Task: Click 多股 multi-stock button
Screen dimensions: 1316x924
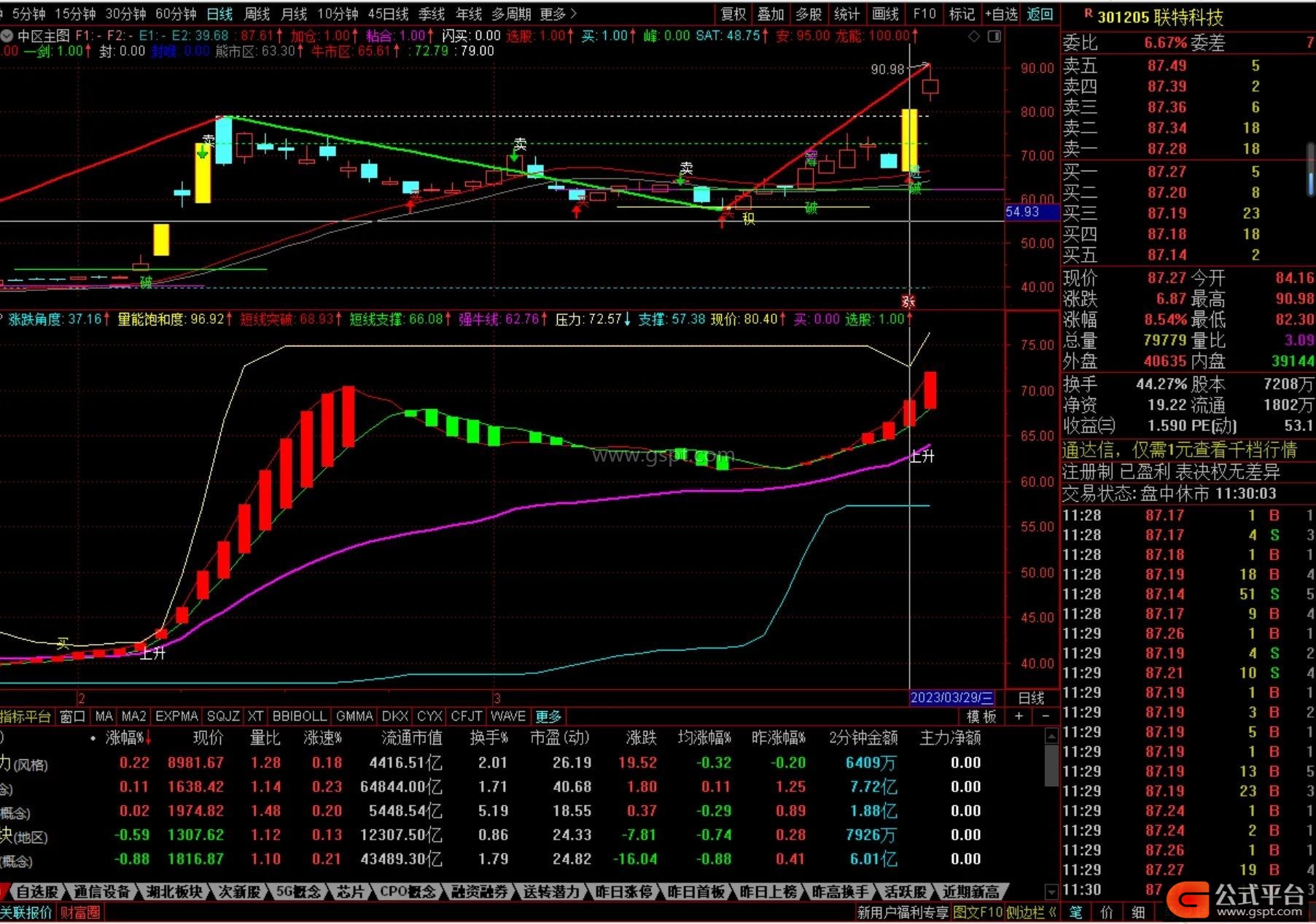Action: (x=809, y=14)
